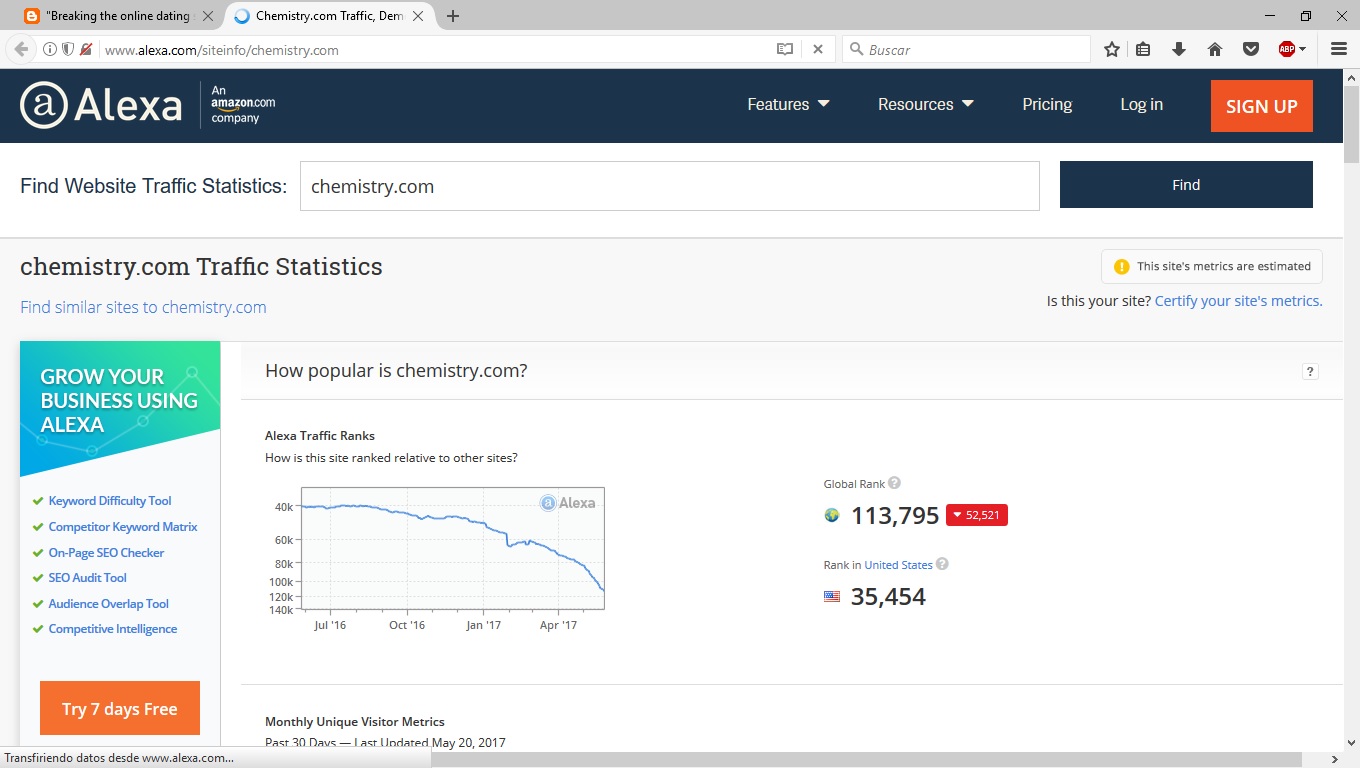Image resolution: width=1360 pixels, height=768 pixels.
Task: Click the yellow estimated metrics warning icon
Action: click(1121, 267)
